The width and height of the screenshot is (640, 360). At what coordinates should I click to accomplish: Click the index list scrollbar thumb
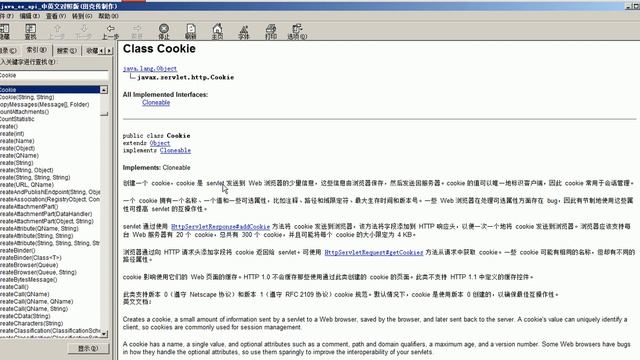point(104,105)
